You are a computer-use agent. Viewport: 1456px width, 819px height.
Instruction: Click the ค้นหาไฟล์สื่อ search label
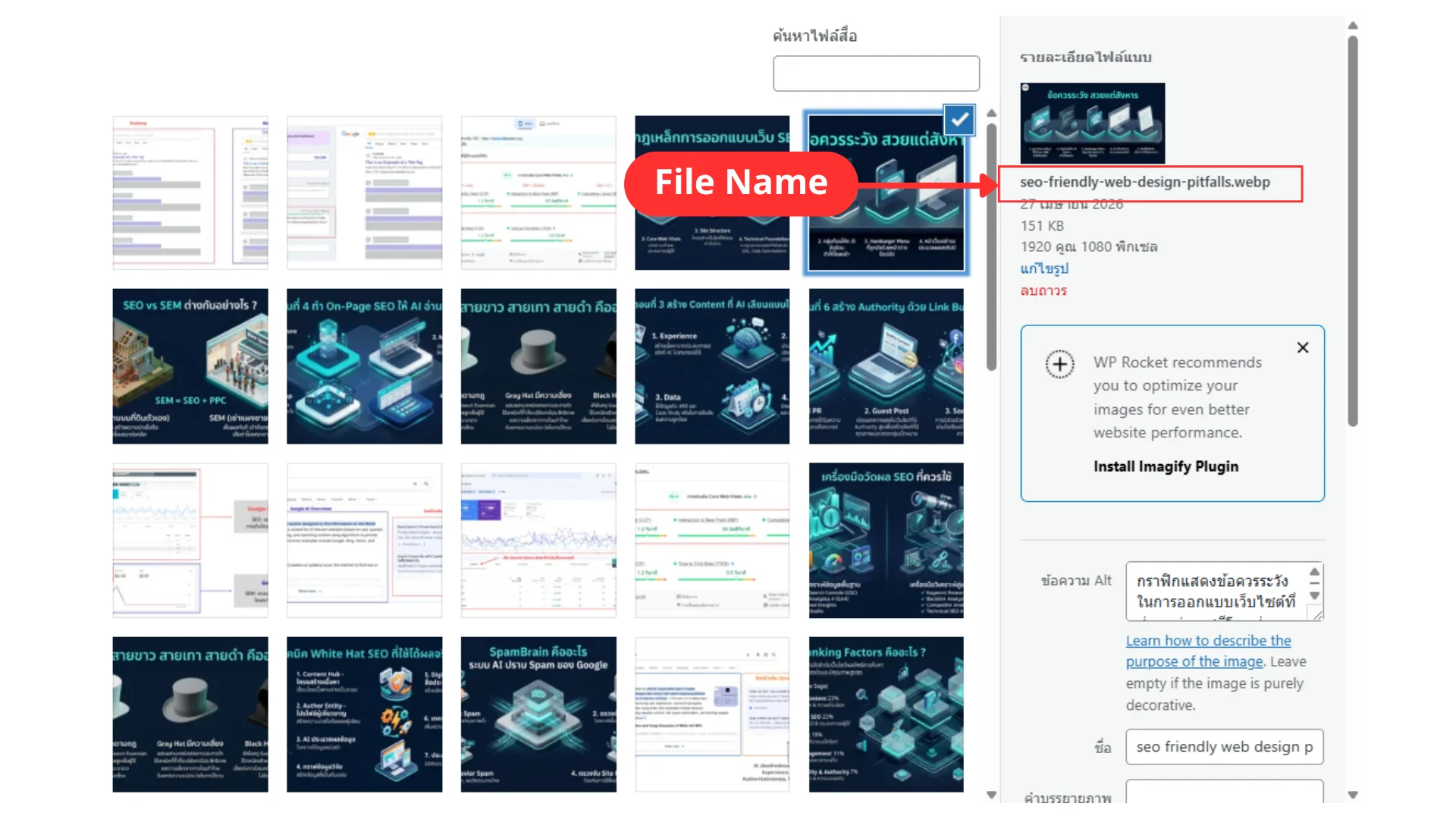pos(815,36)
